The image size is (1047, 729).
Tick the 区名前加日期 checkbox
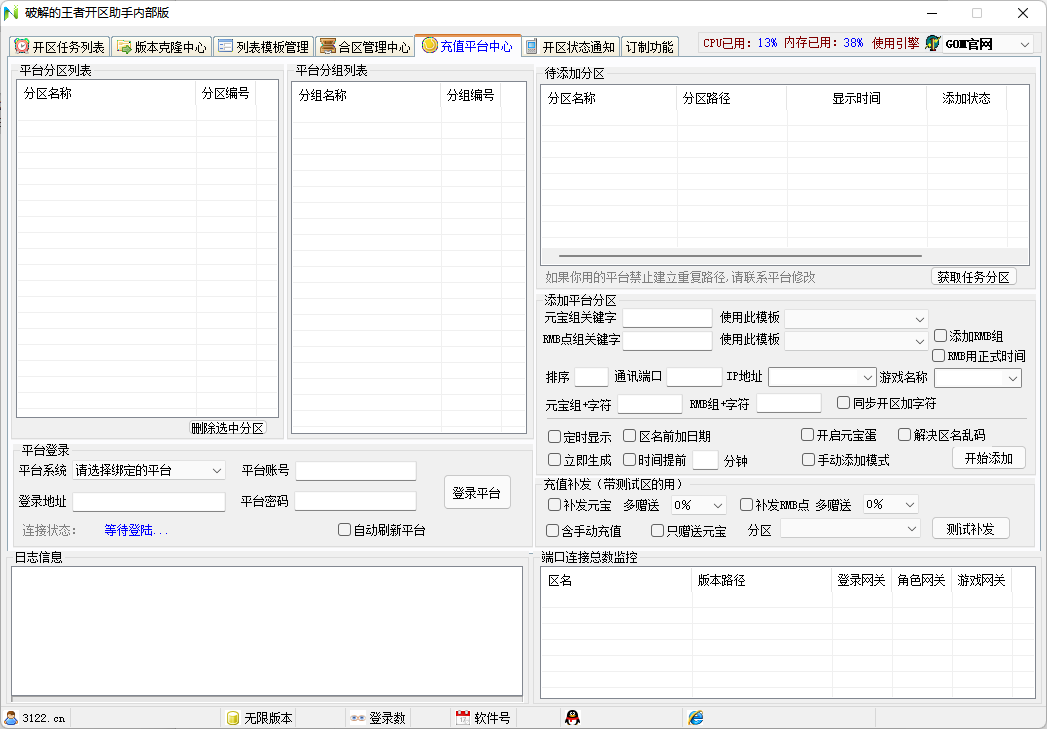pos(630,436)
